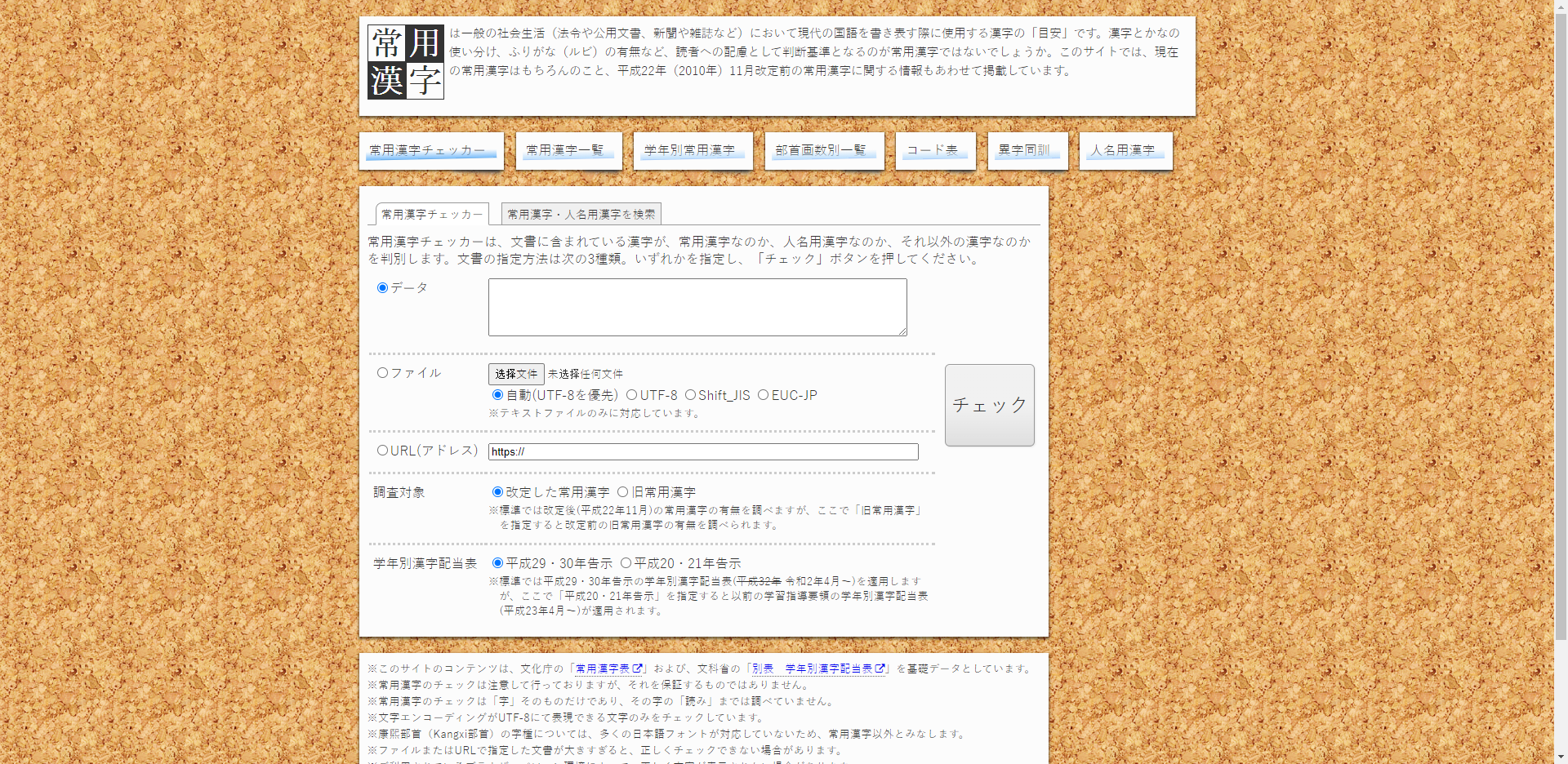Select the UTF-8 encoding option

[631, 395]
